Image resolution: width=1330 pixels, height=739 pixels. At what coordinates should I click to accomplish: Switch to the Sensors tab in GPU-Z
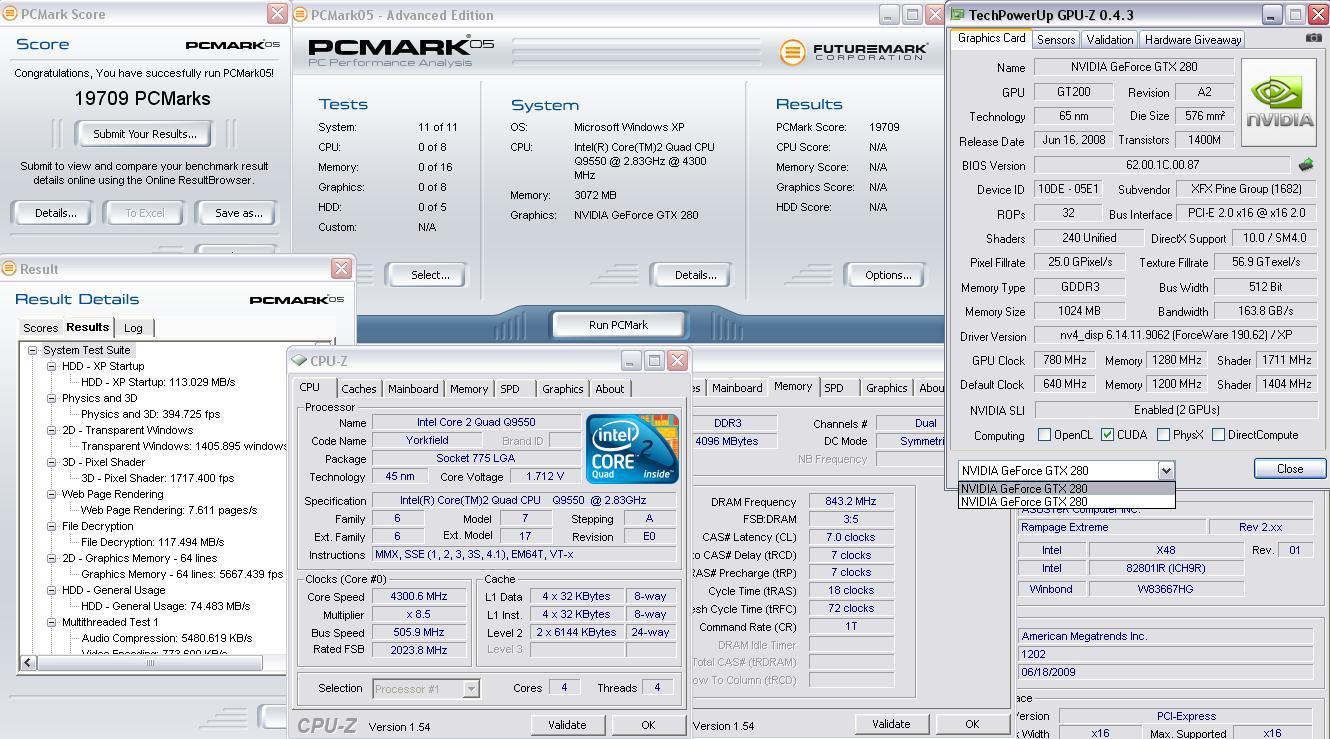[x=1055, y=39]
